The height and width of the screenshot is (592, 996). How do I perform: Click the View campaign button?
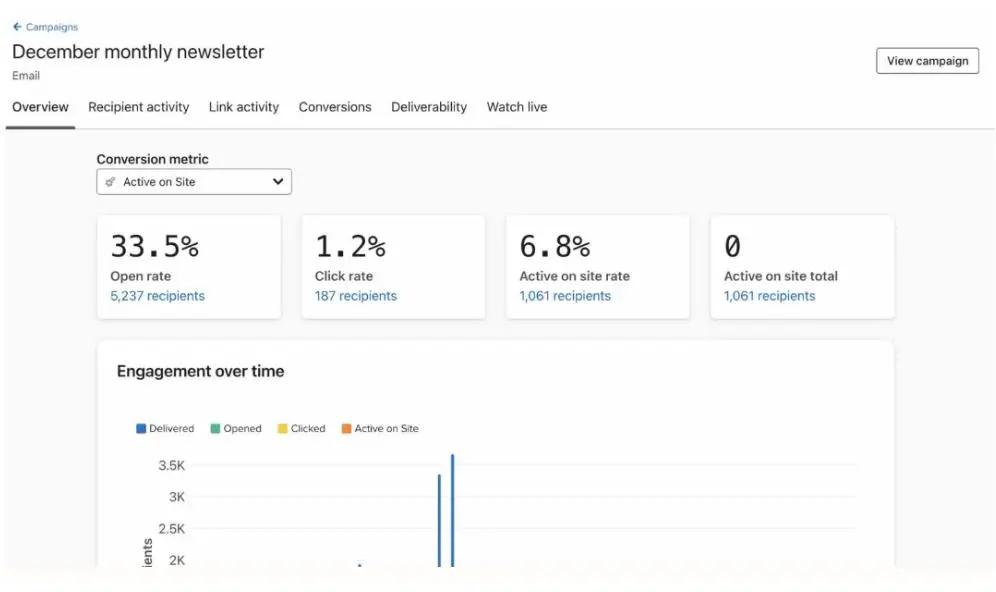point(927,61)
